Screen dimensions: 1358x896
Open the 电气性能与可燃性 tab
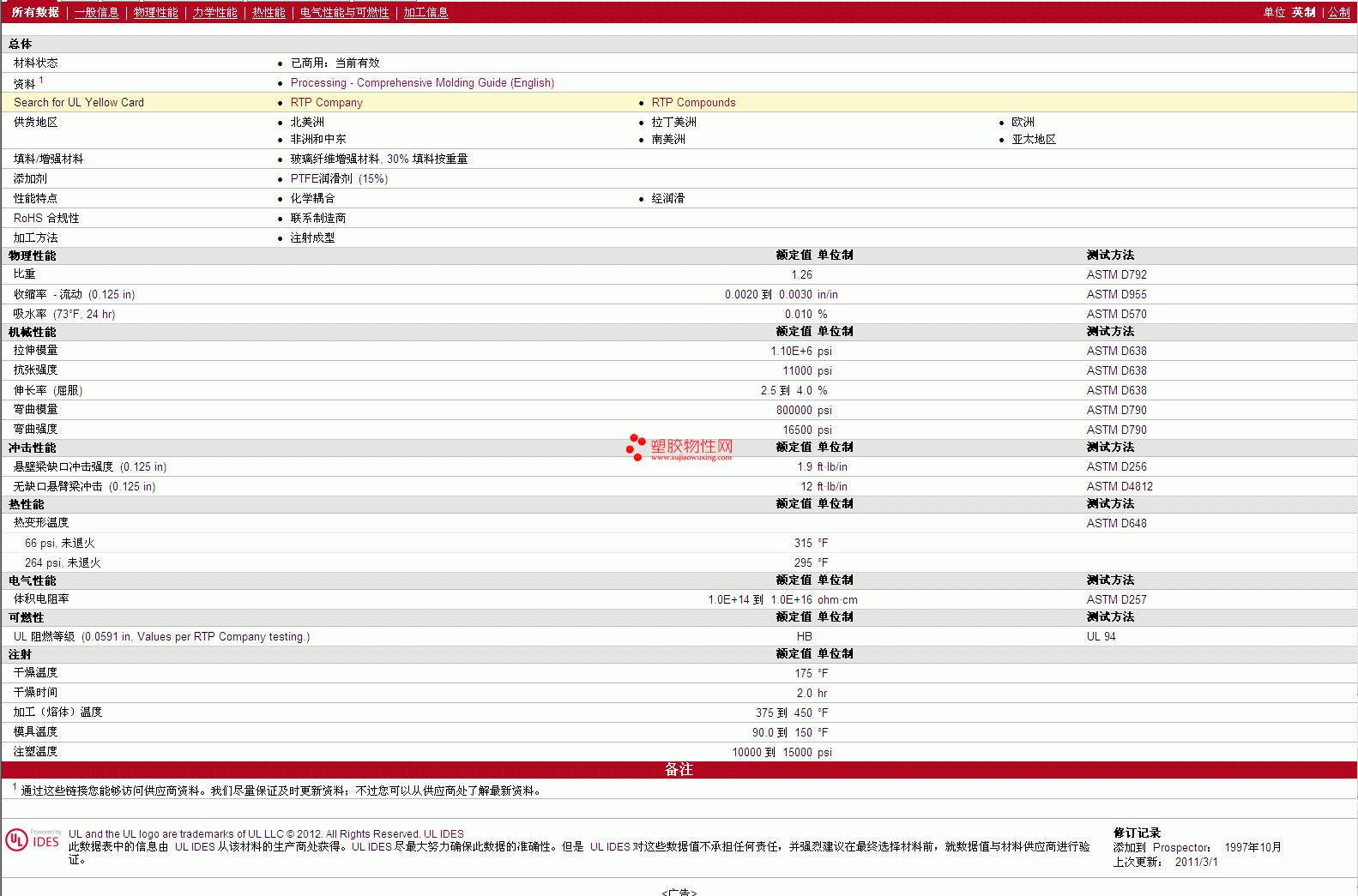[344, 12]
